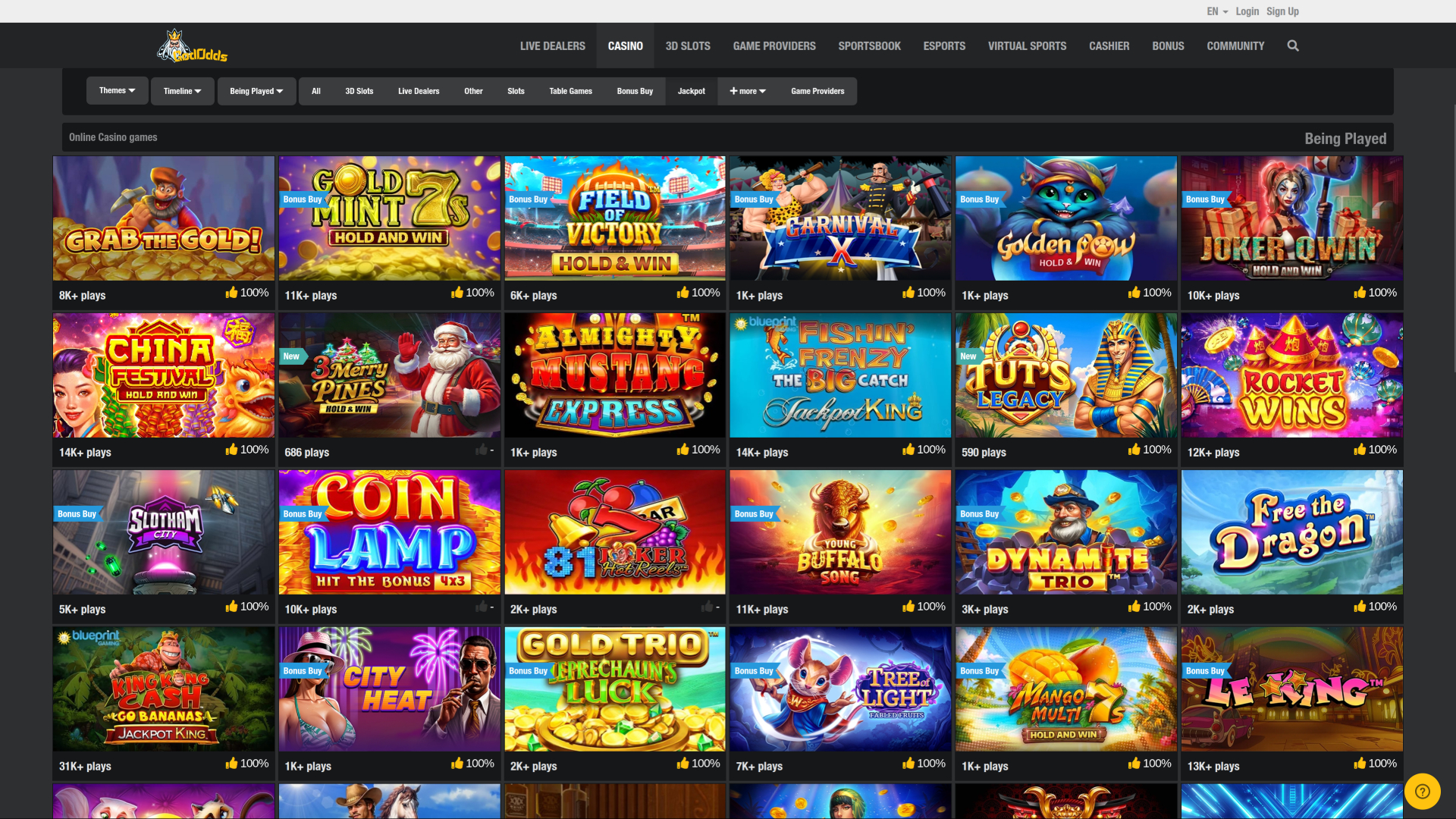Click the thumbs-up rating on Free the Dragon
The width and height of the screenshot is (1456, 819).
1360,606
